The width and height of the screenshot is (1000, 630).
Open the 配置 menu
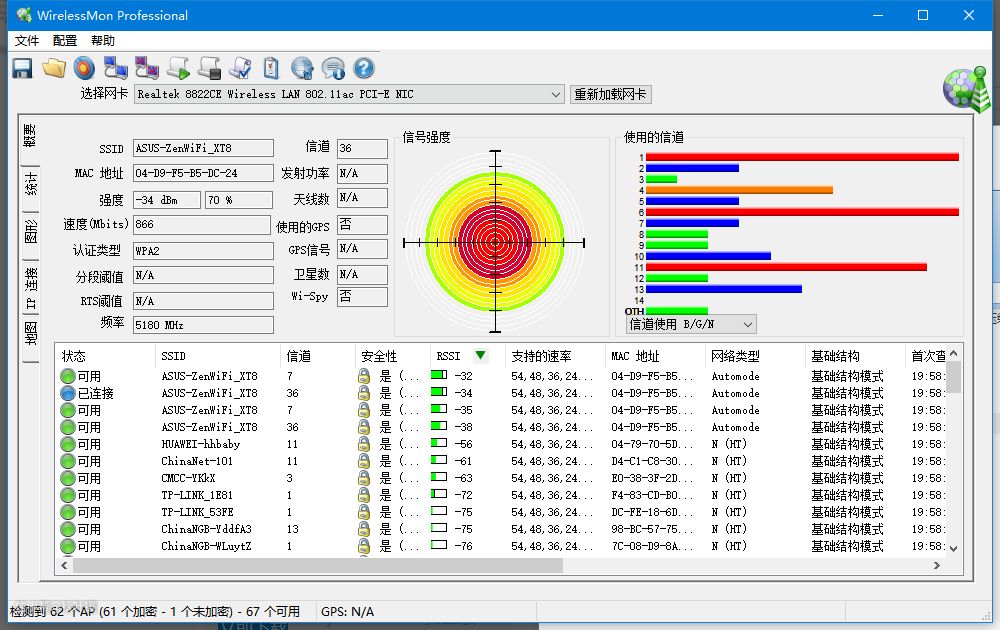click(x=65, y=41)
